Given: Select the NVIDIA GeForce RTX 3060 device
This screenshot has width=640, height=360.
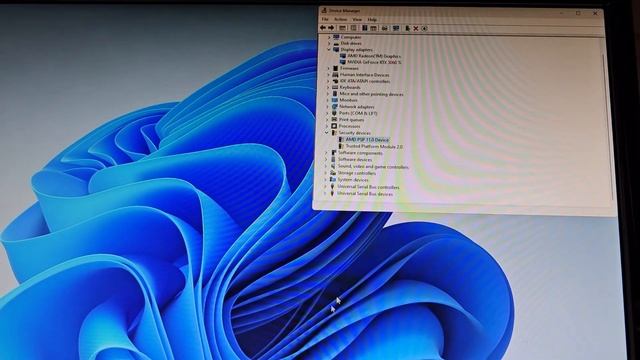Looking at the screenshot, I should [x=374, y=62].
